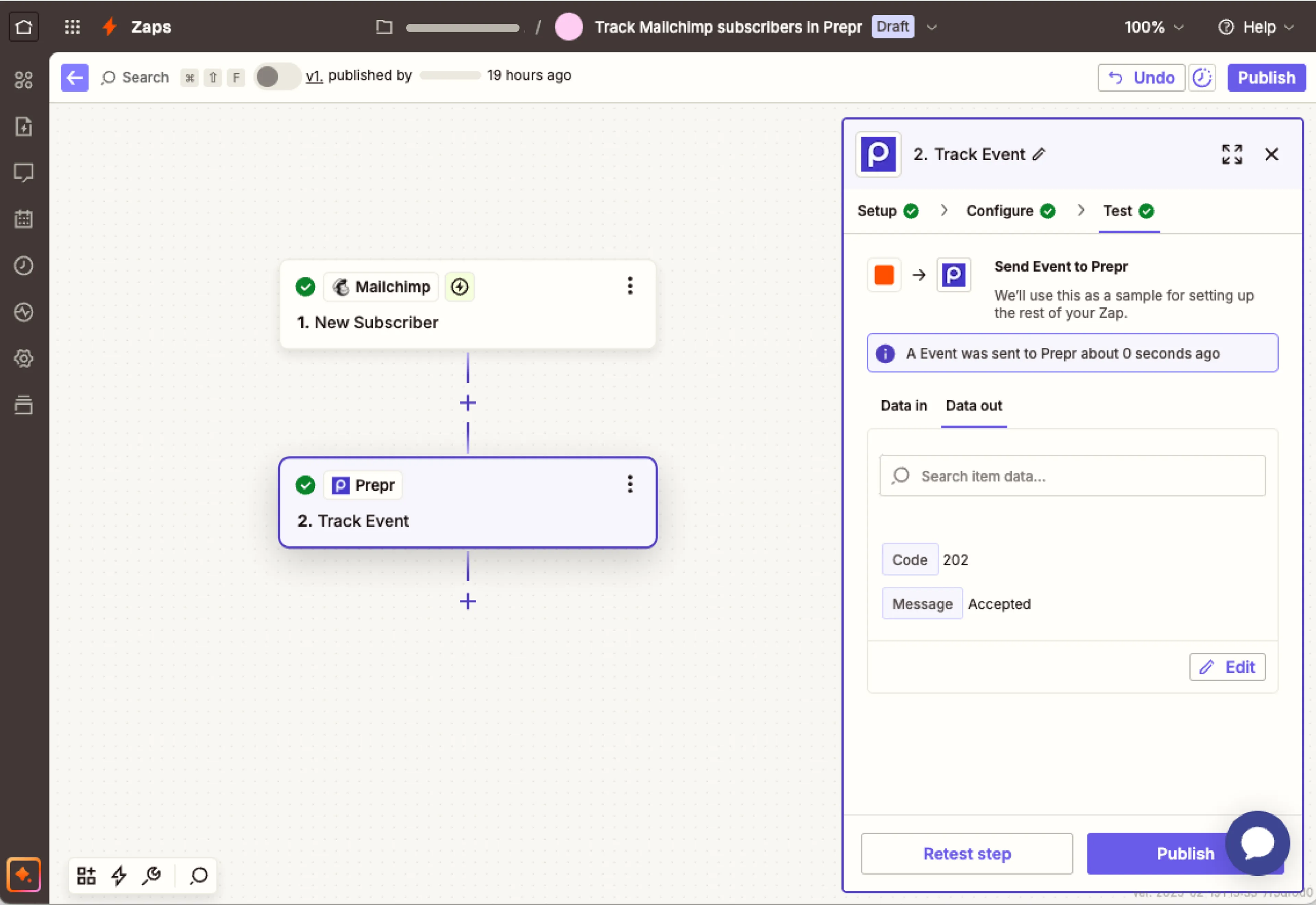
Task: Open the sidebar comments icon
Action: pos(24,172)
